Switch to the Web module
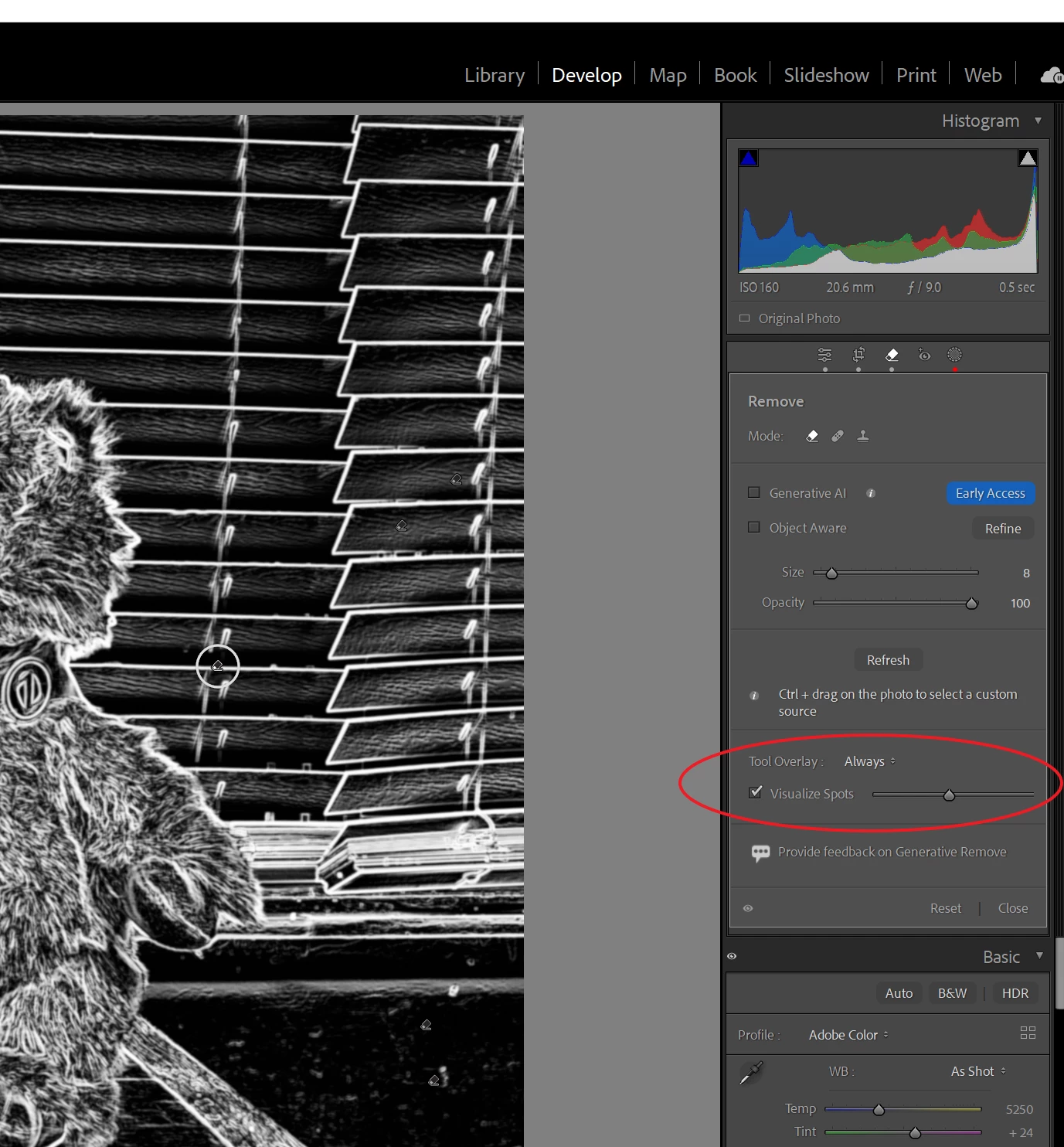Viewport: 1064px width, 1147px height. (983, 75)
